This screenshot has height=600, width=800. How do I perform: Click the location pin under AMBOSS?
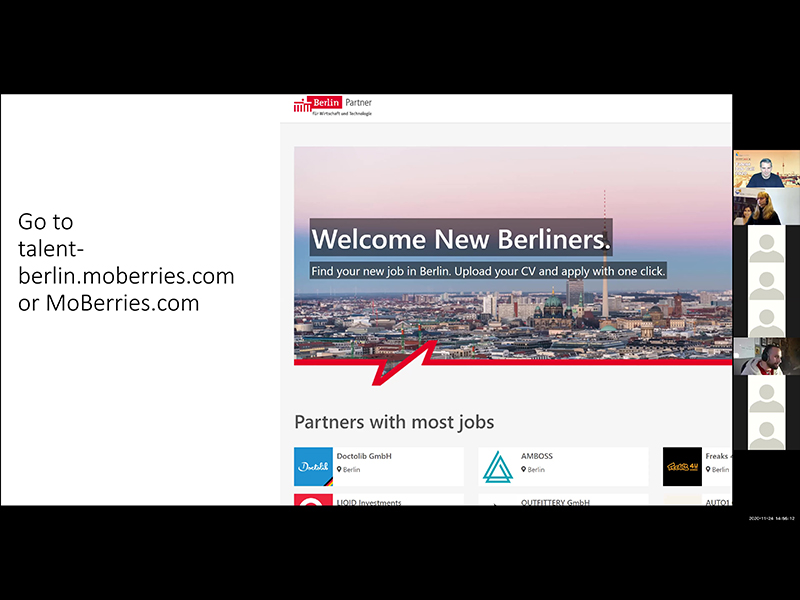pyautogui.click(x=523, y=469)
